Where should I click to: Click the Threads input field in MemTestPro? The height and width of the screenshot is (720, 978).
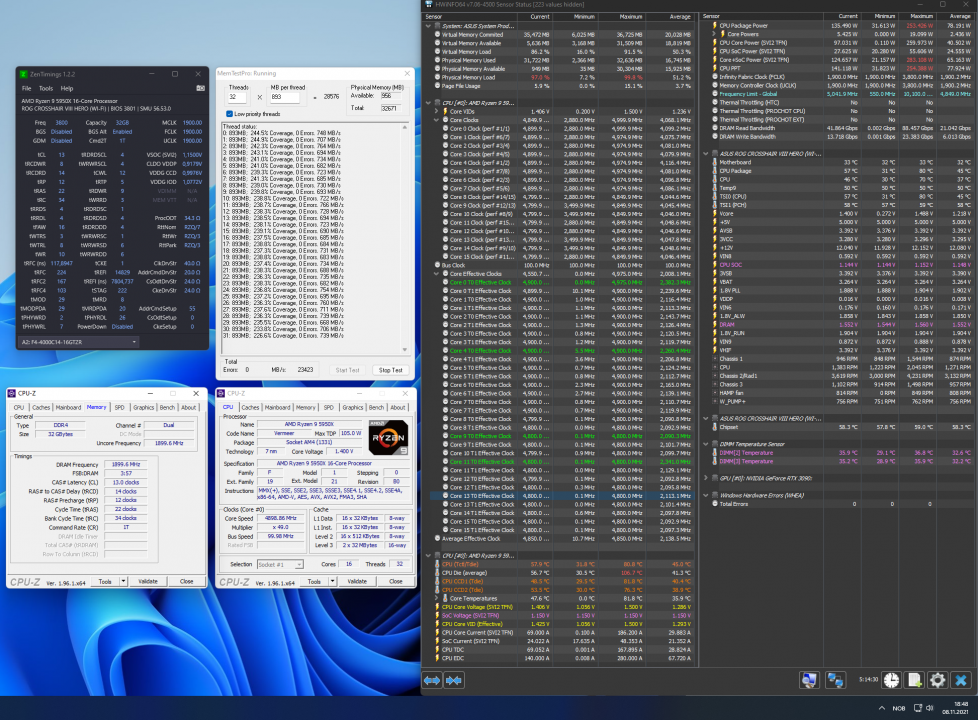point(238,97)
